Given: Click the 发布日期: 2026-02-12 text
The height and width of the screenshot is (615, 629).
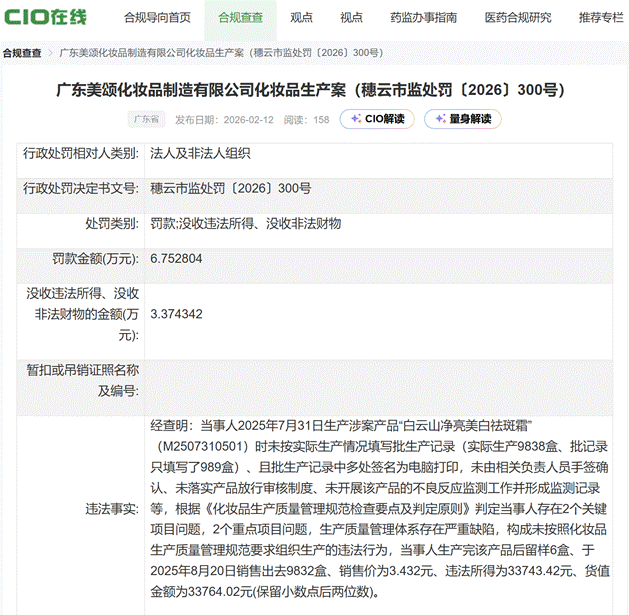Looking at the screenshot, I should click(x=224, y=120).
